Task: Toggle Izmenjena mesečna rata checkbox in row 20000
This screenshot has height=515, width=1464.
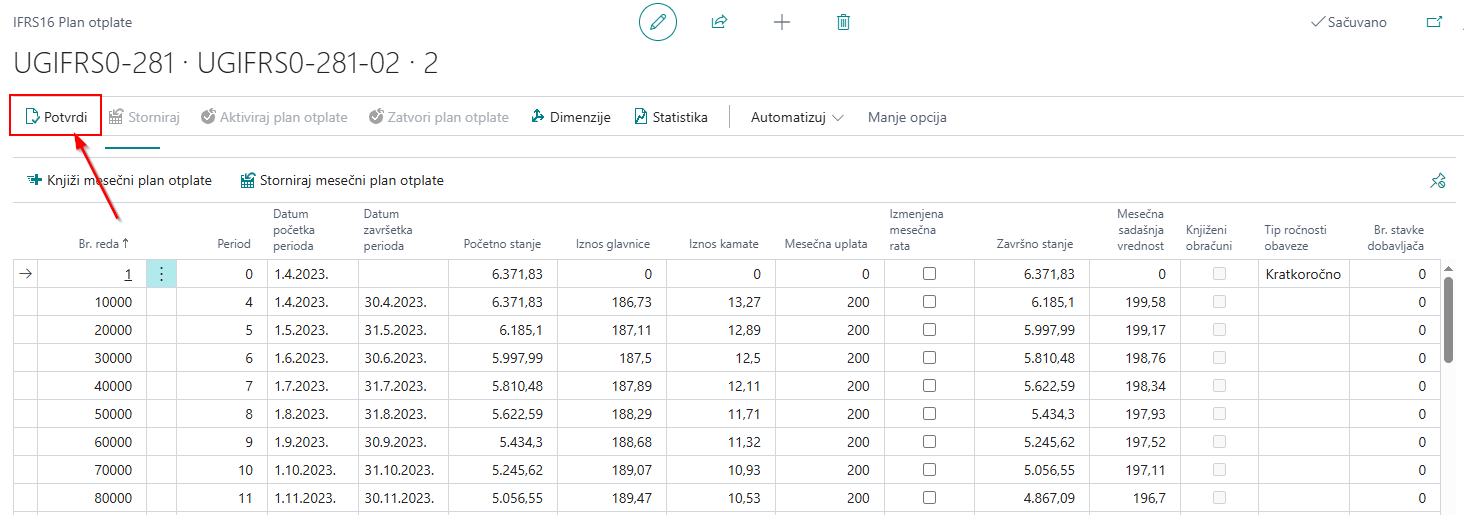Action: point(929,330)
